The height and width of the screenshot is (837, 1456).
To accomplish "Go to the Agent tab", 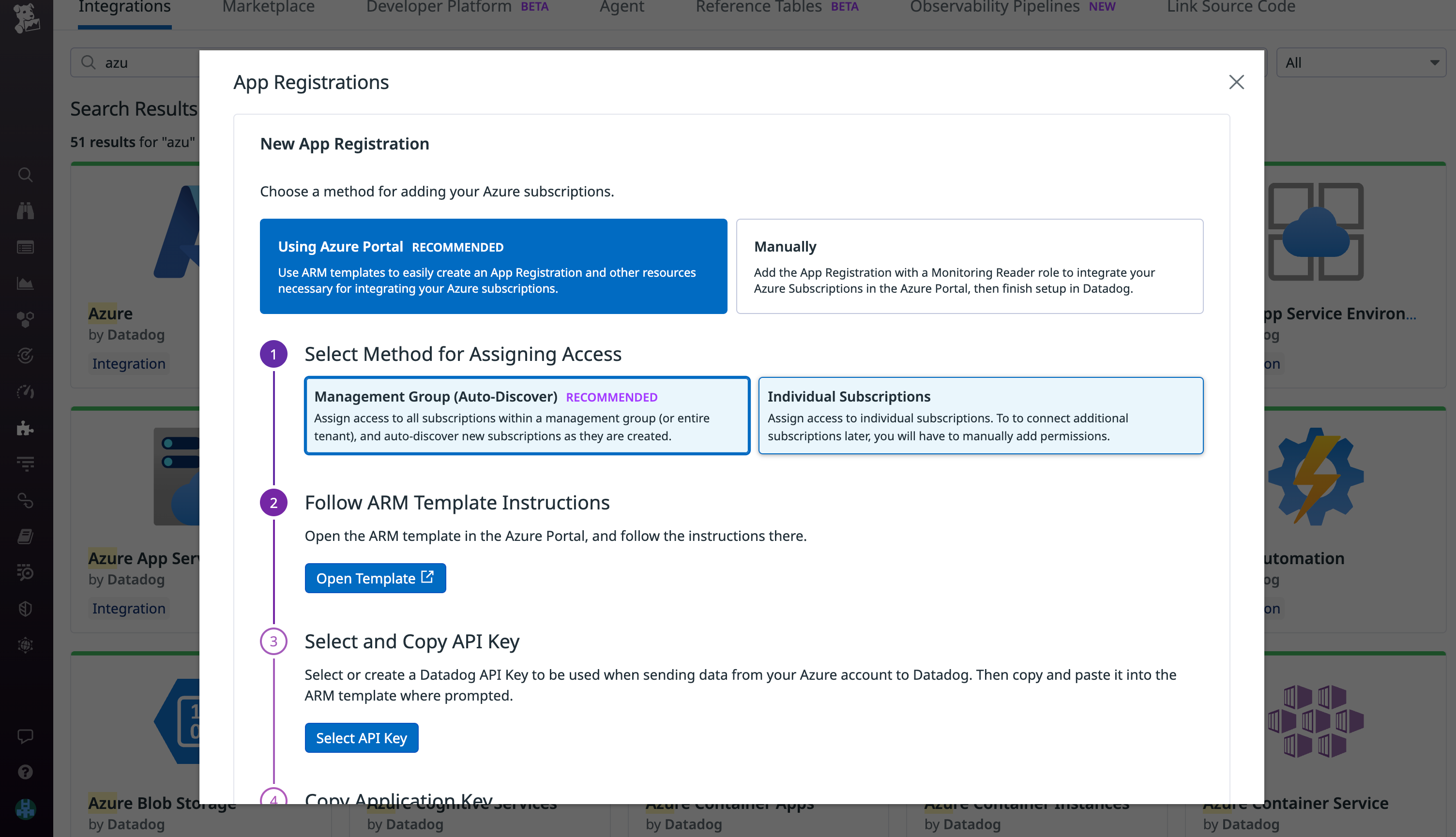I will [622, 7].
